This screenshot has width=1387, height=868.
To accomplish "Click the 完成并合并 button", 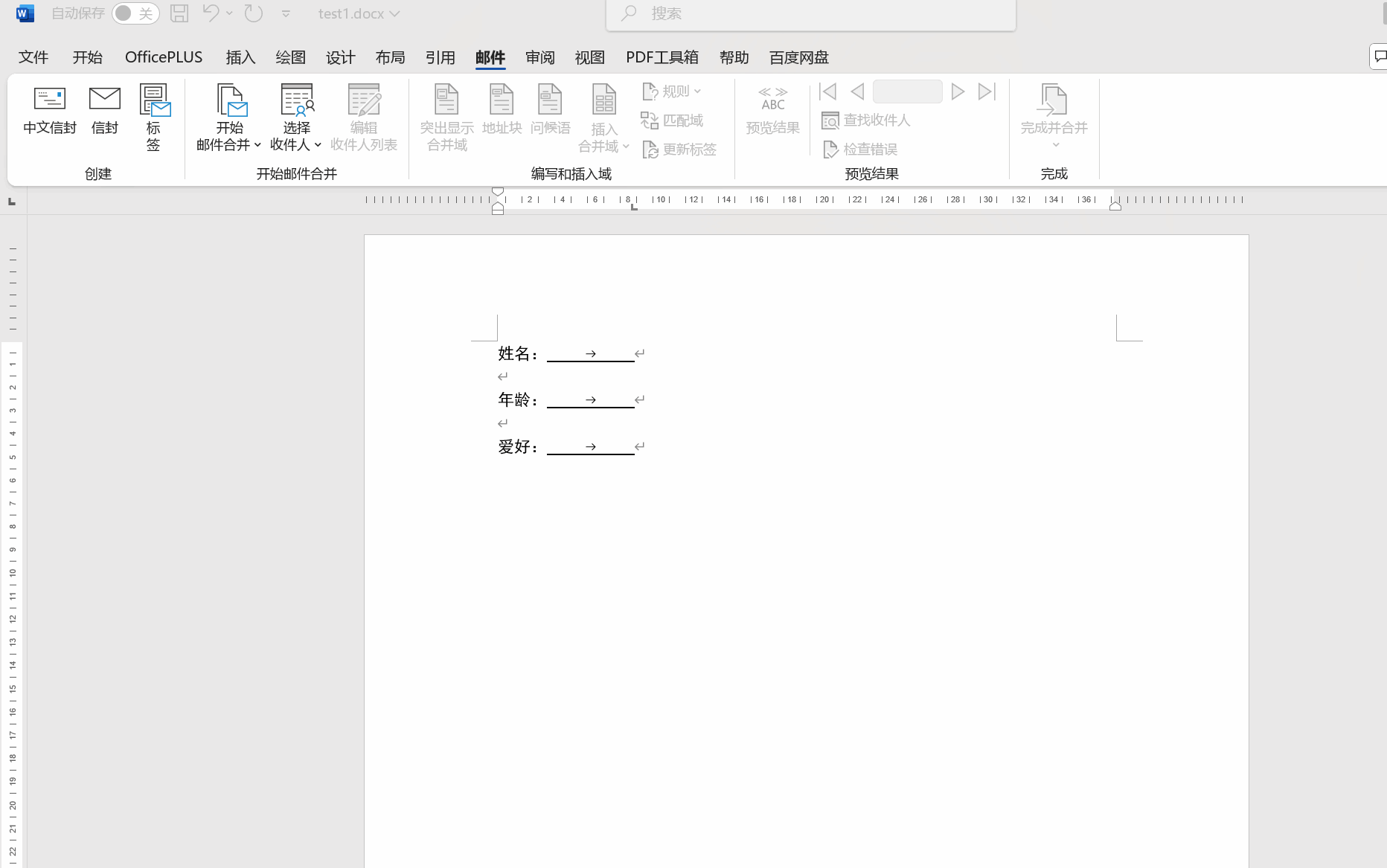I will (x=1054, y=115).
